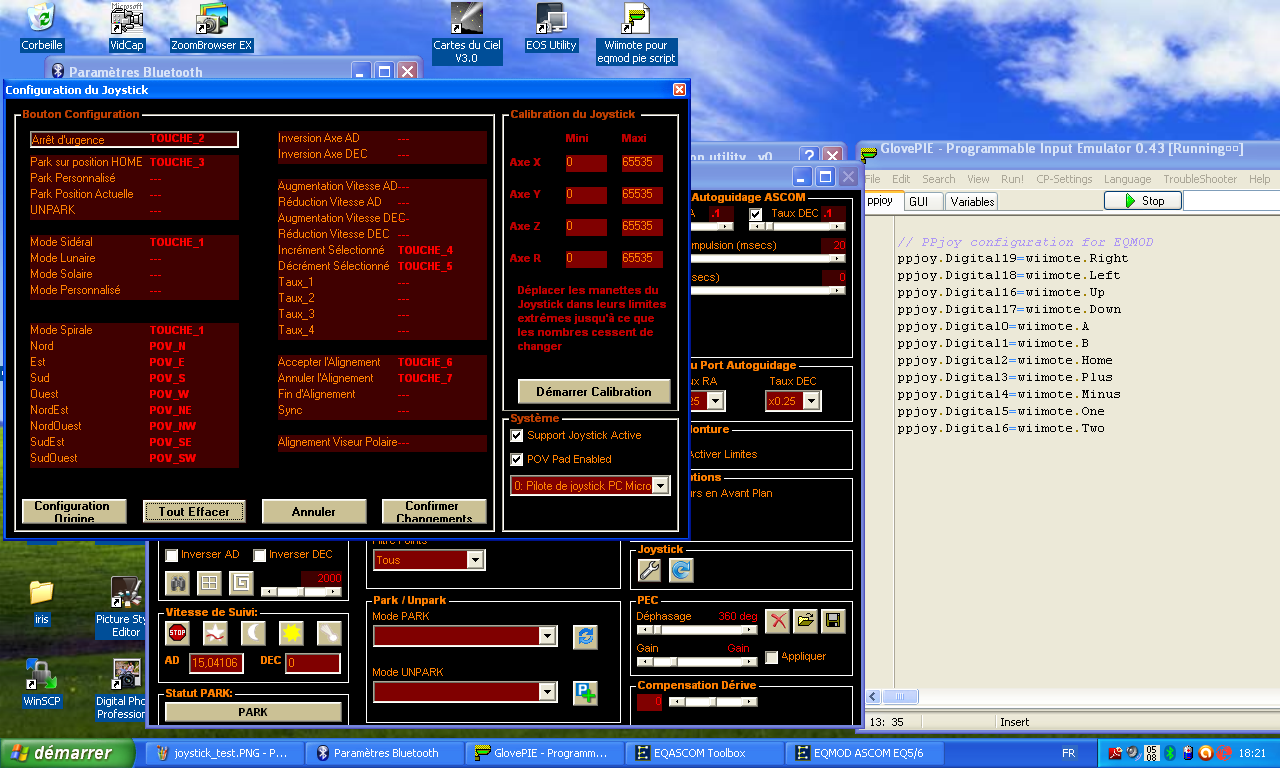Screen dimensions: 1280x768
Task: Open the TroubleShooter menu in GlovePIE
Action: click(1201, 179)
